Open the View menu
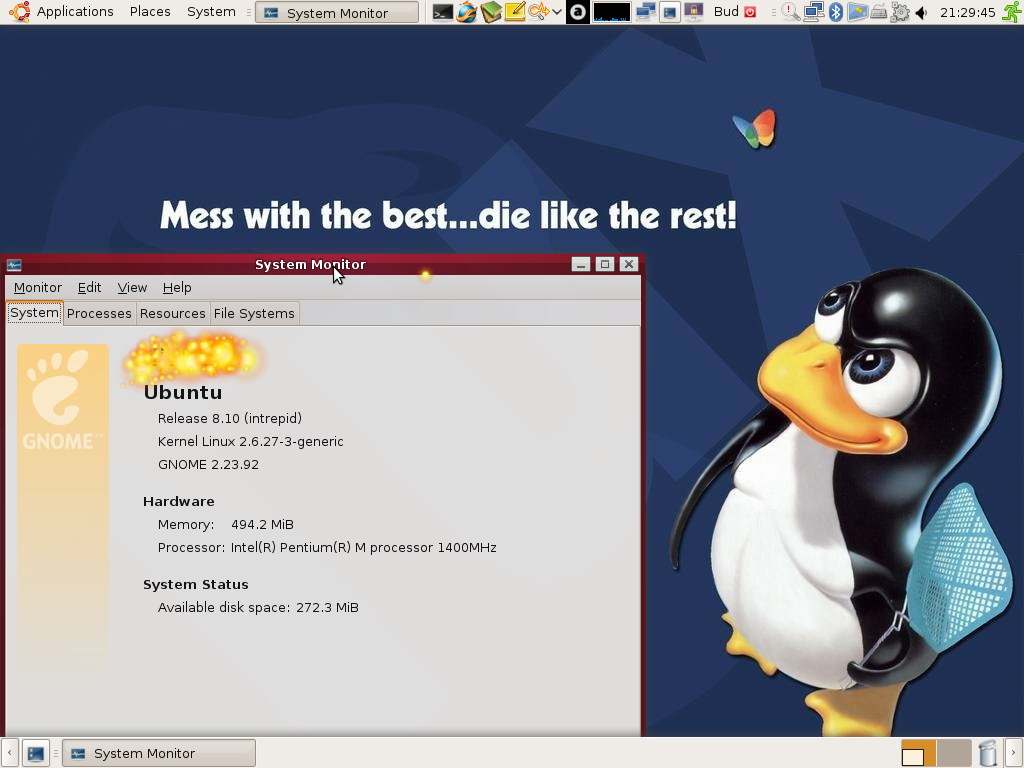 click(132, 287)
